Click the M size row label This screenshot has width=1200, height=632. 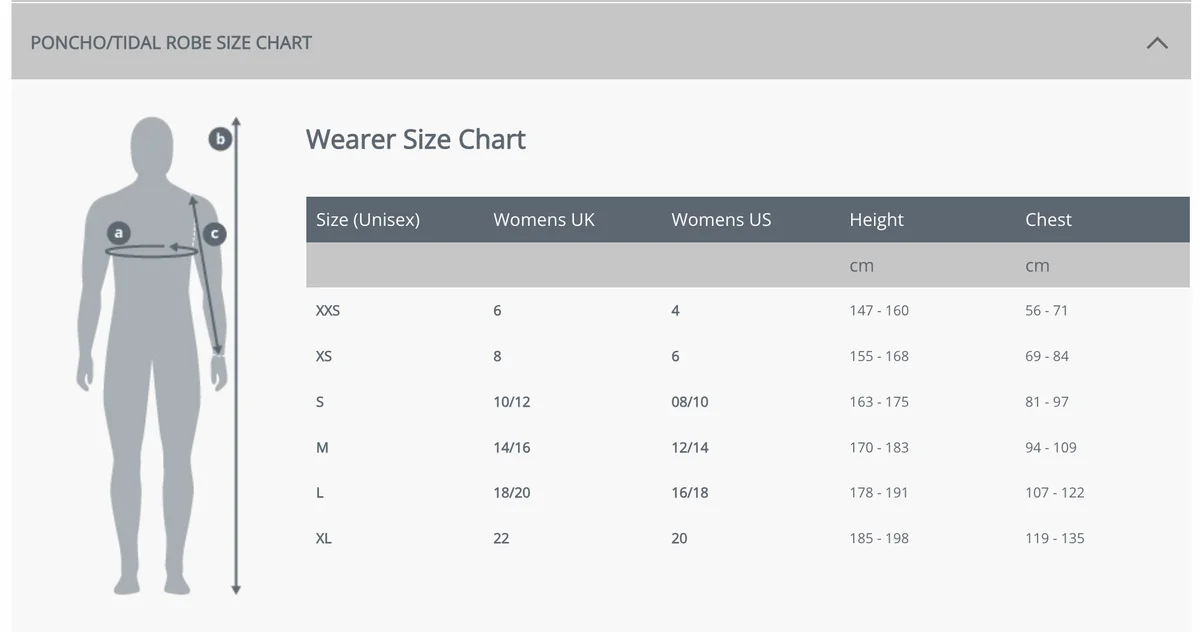pyautogui.click(x=322, y=448)
